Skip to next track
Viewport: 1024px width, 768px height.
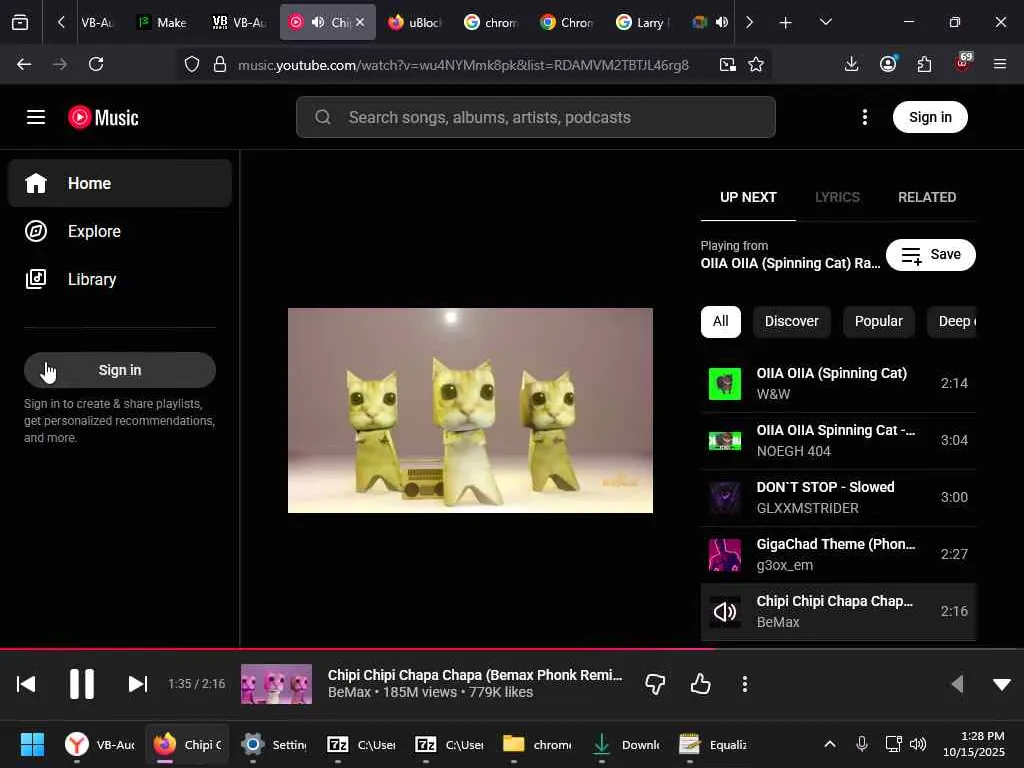138,684
